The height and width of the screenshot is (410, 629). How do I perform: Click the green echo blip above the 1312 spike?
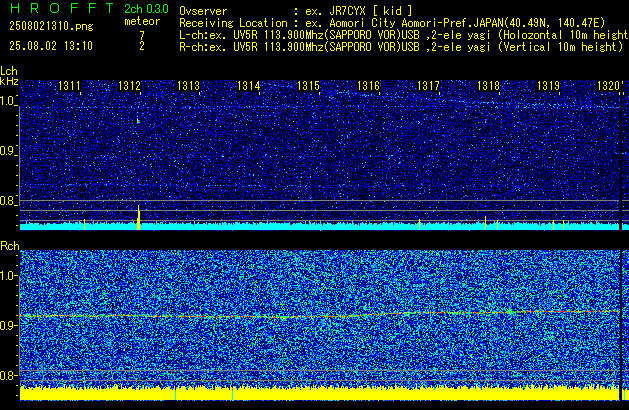click(x=138, y=120)
